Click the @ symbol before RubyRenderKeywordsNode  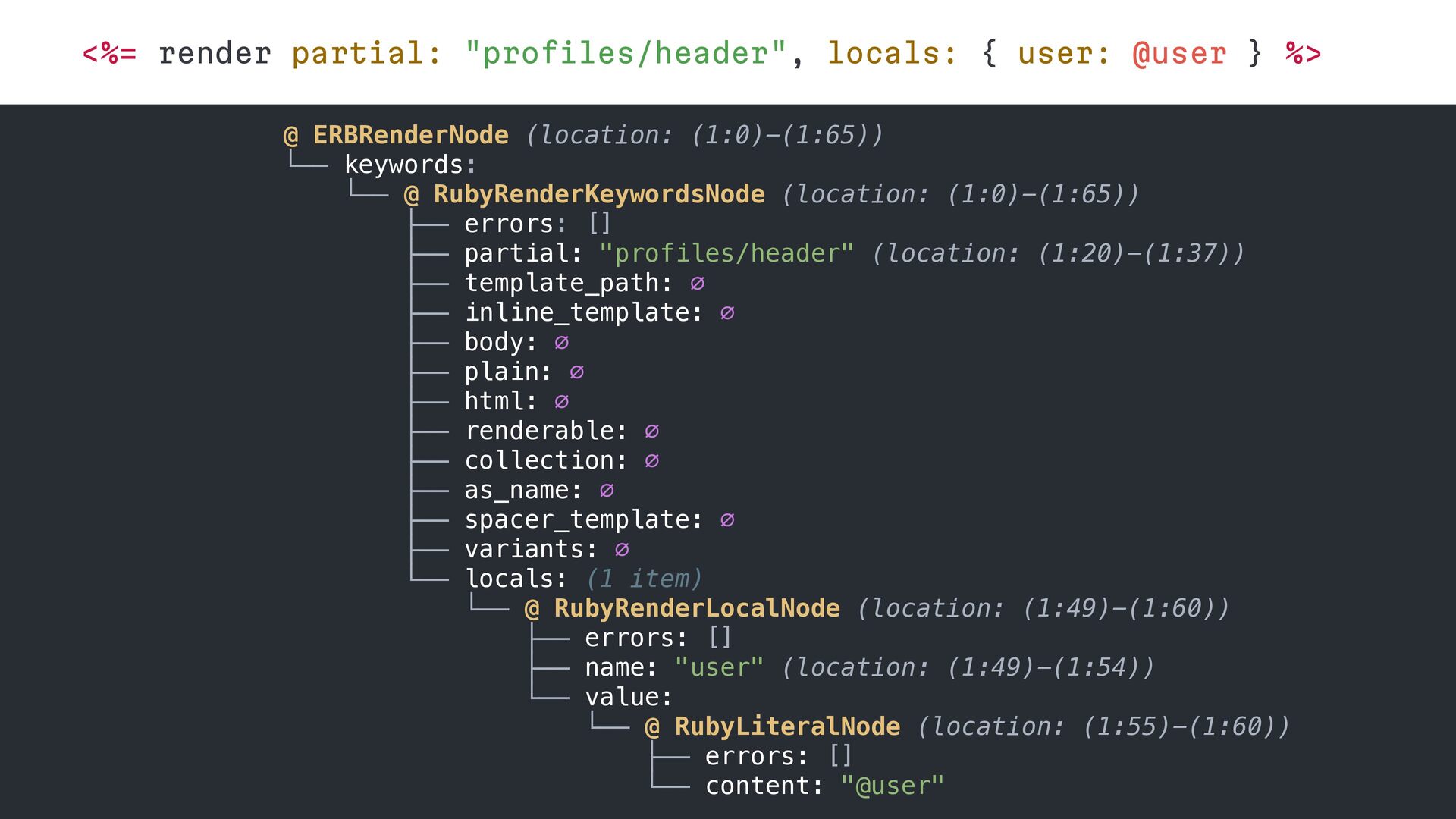tap(412, 195)
